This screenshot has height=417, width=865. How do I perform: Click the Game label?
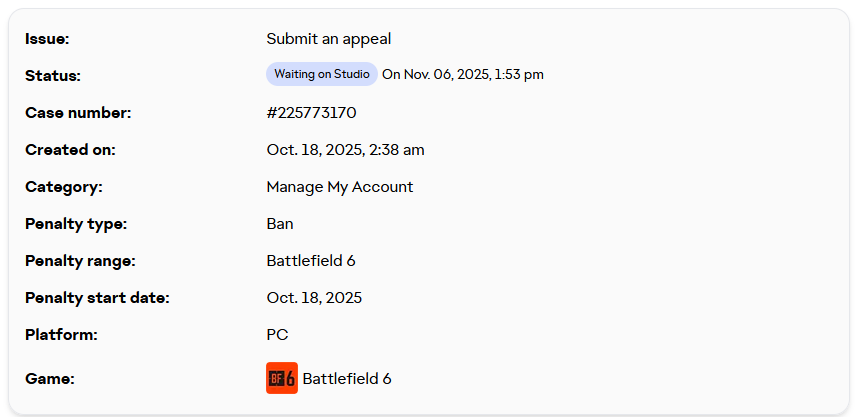pyautogui.click(x=50, y=379)
